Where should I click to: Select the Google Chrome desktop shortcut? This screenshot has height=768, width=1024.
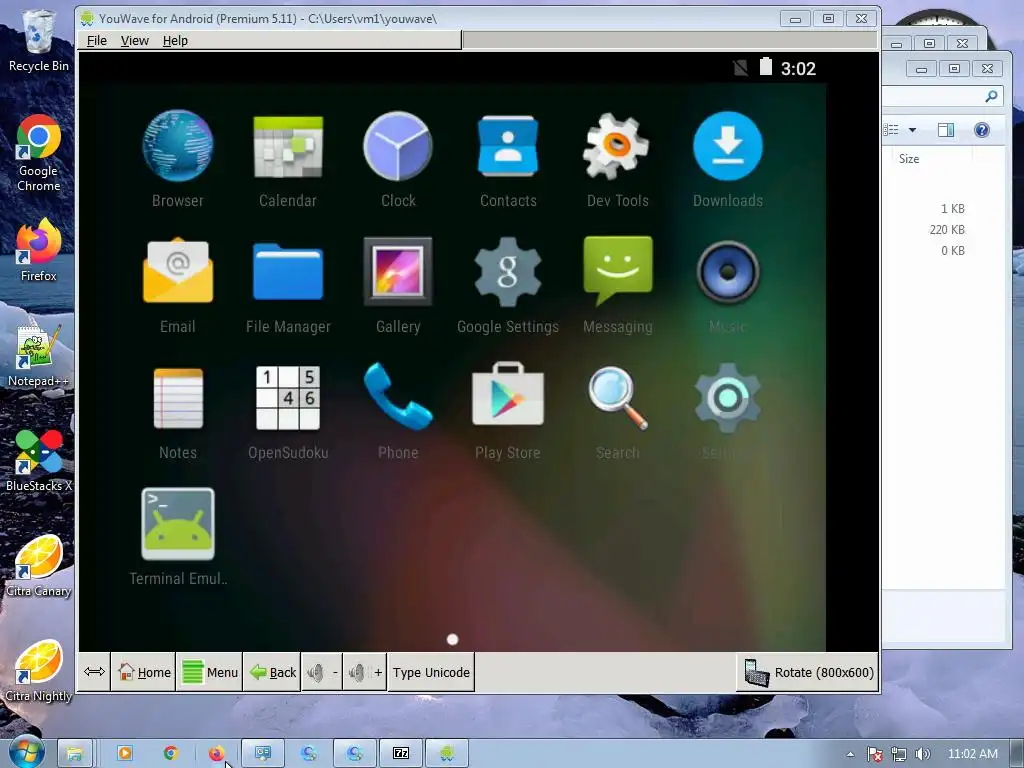click(38, 153)
